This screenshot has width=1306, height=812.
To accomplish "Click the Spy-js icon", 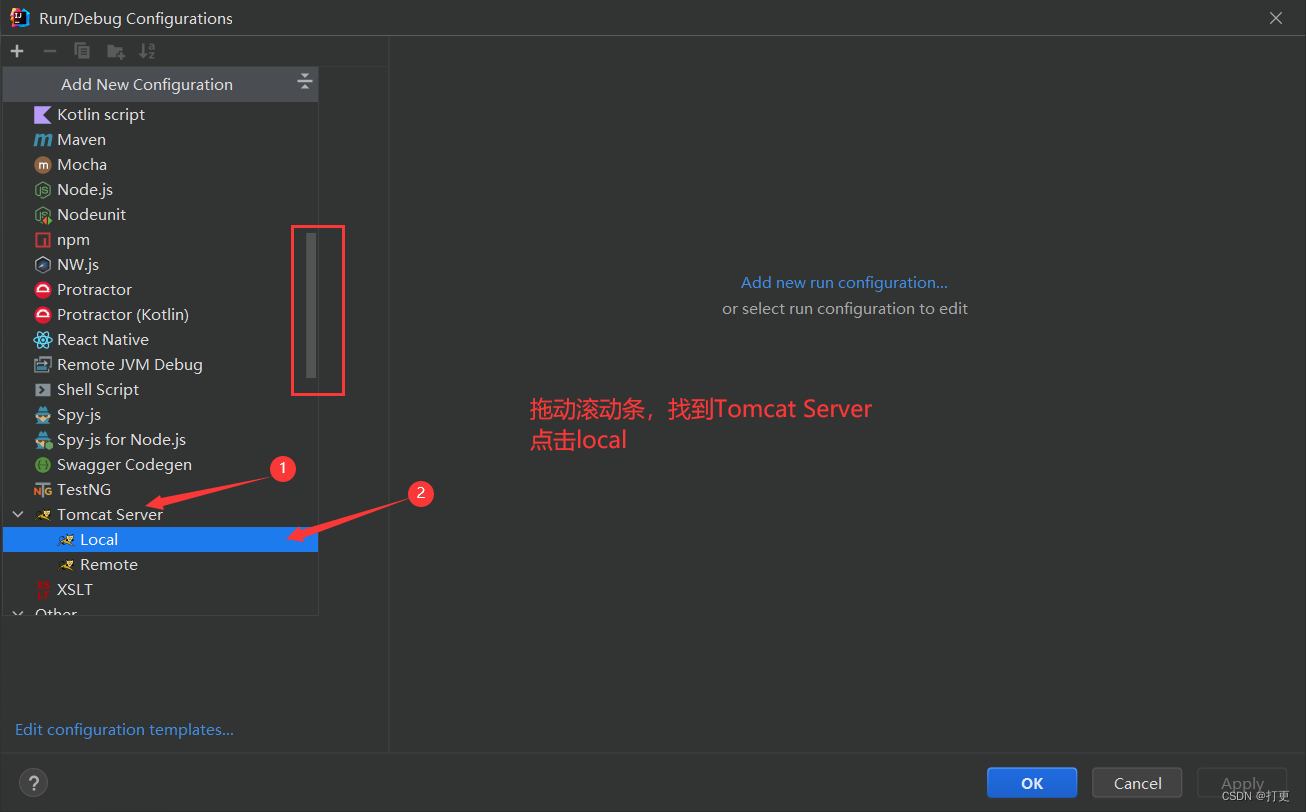I will (42, 415).
